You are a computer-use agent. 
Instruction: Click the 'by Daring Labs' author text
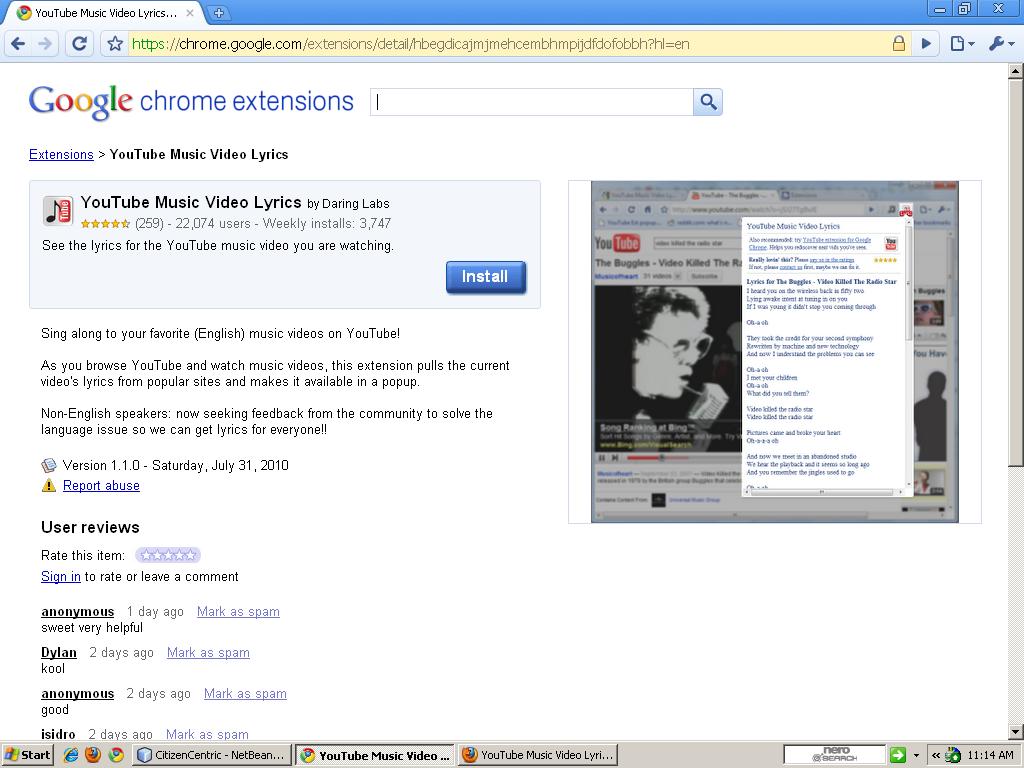click(x=348, y=204)
